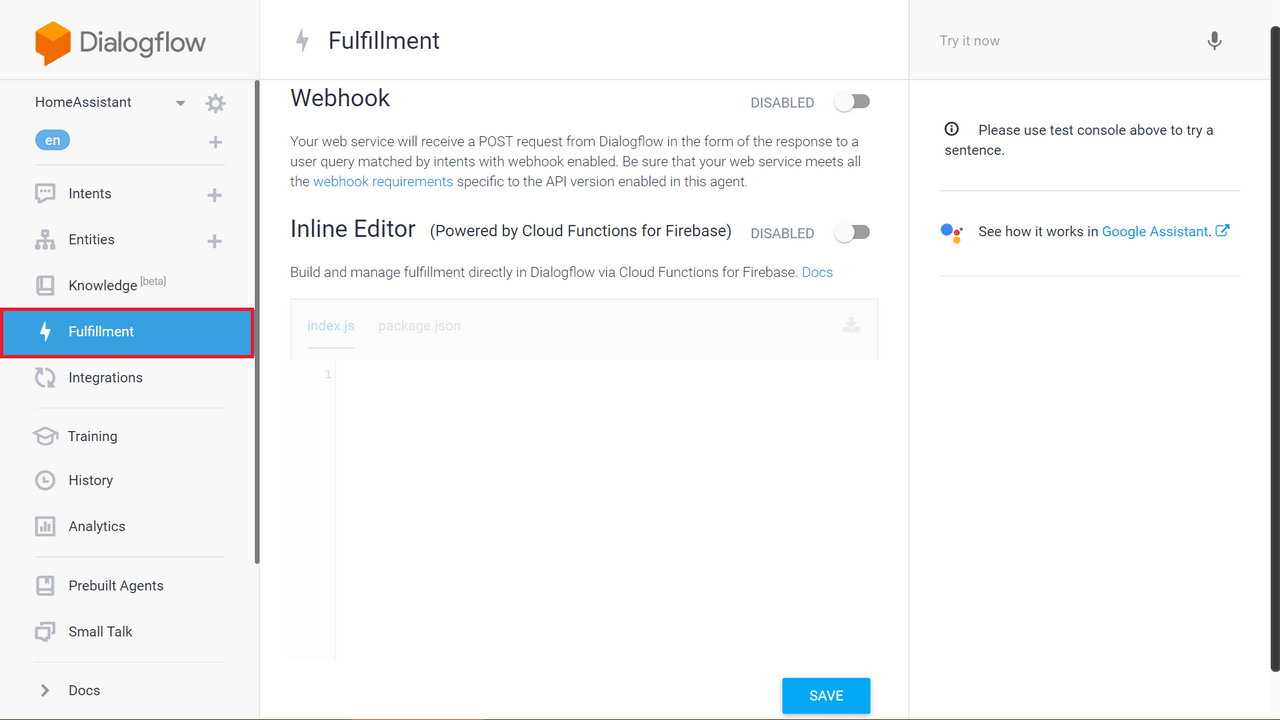Click the Training graduation cap icon
Image resolution: width=1280 pixels, height=720 pixels.
(45, 436)
